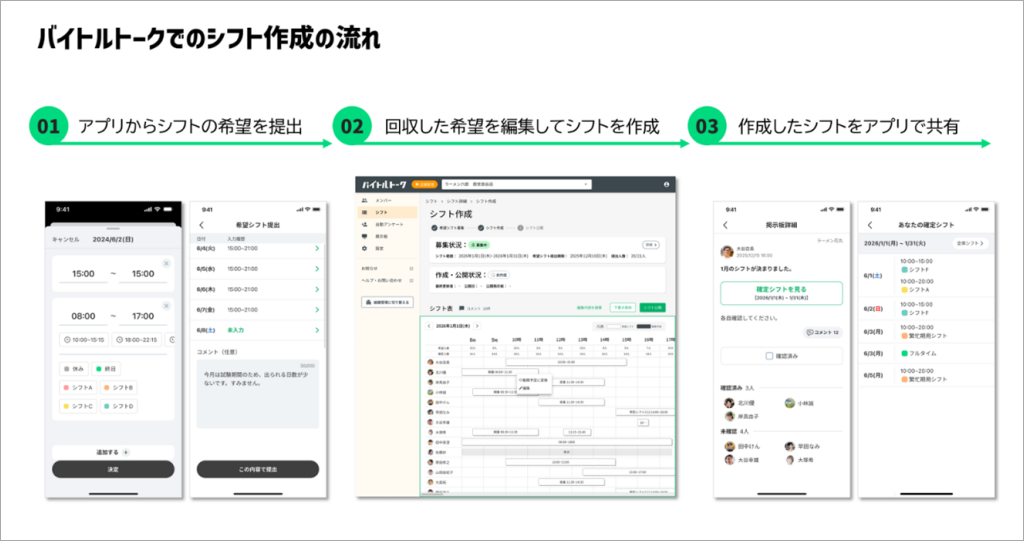The image size is (1024, 541).
Task: Choose the first popup option above 編集
Action: [533, 380]
